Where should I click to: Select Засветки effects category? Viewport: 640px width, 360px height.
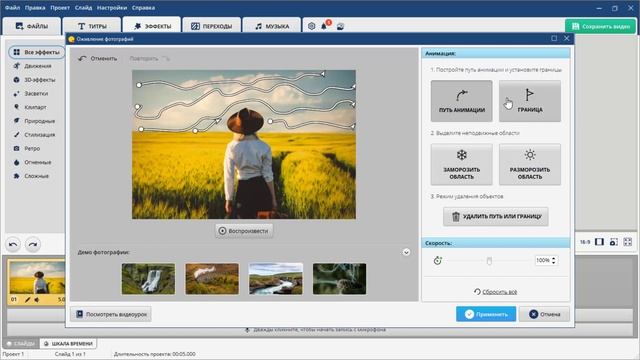[x=31, y=93]
